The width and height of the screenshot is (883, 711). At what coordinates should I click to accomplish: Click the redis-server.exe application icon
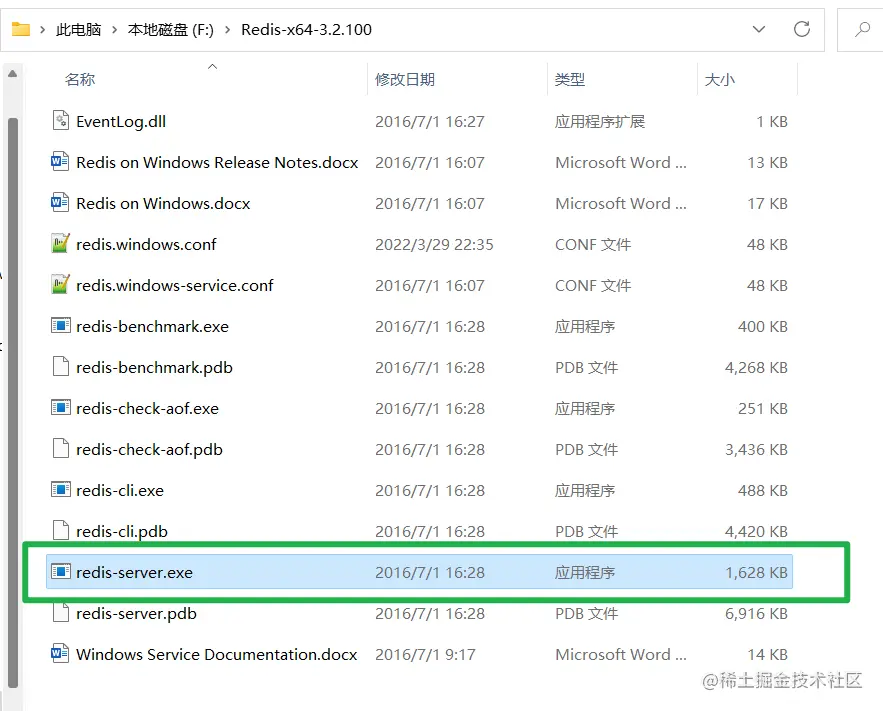tap(61, 572)
